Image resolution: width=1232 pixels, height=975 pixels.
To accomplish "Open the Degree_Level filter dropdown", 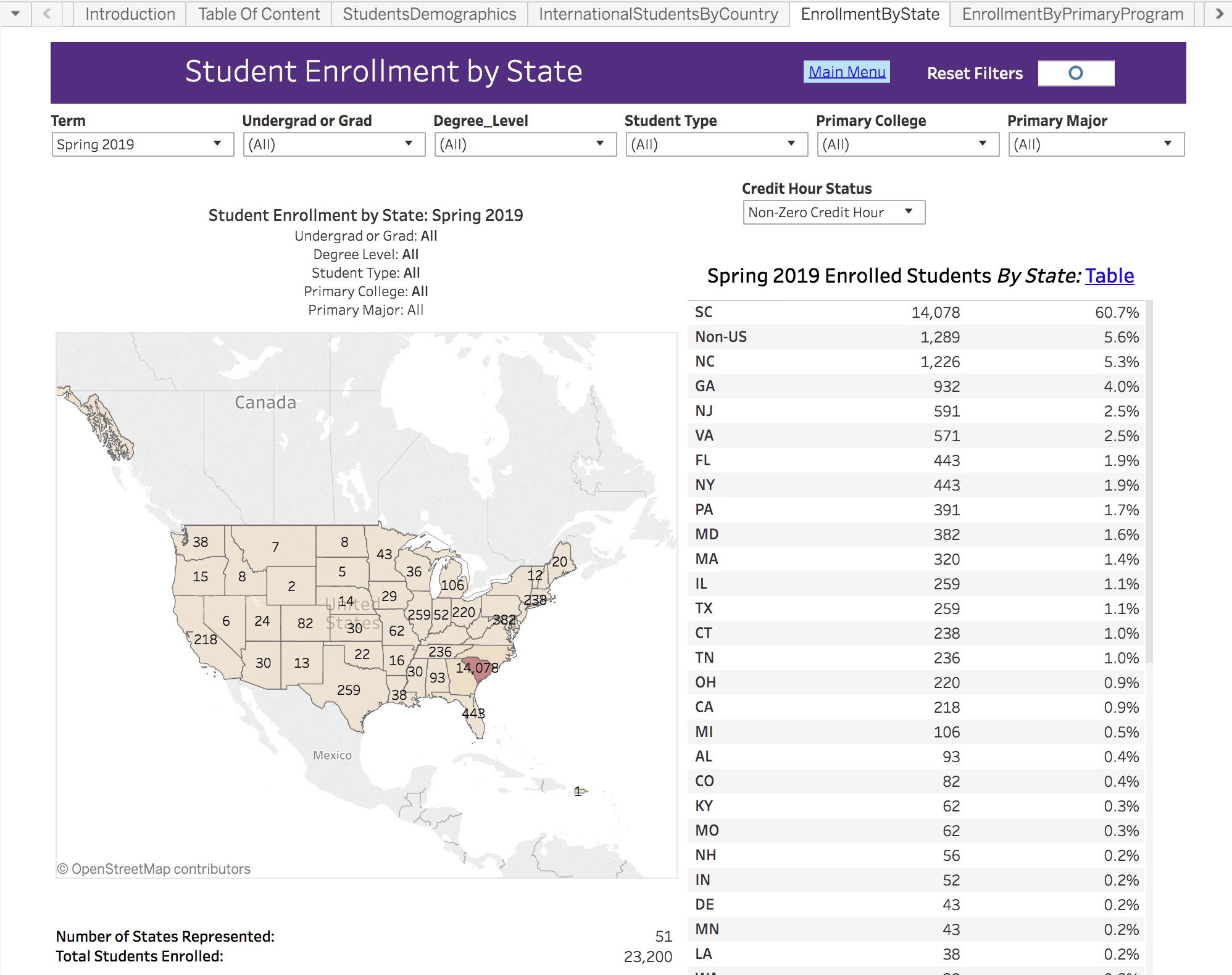I will (525, 144).
